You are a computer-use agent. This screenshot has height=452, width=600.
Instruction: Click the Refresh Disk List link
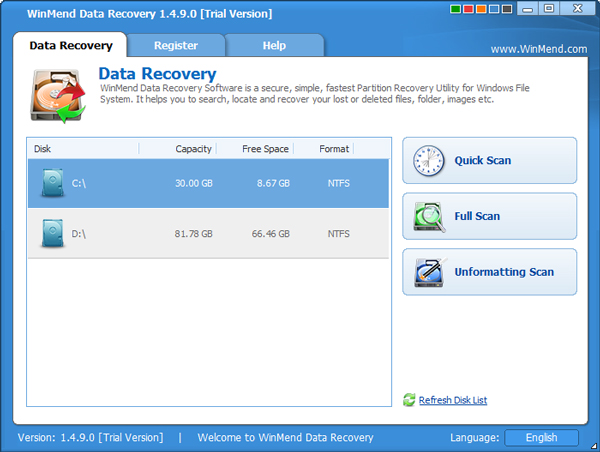point(453,400)
